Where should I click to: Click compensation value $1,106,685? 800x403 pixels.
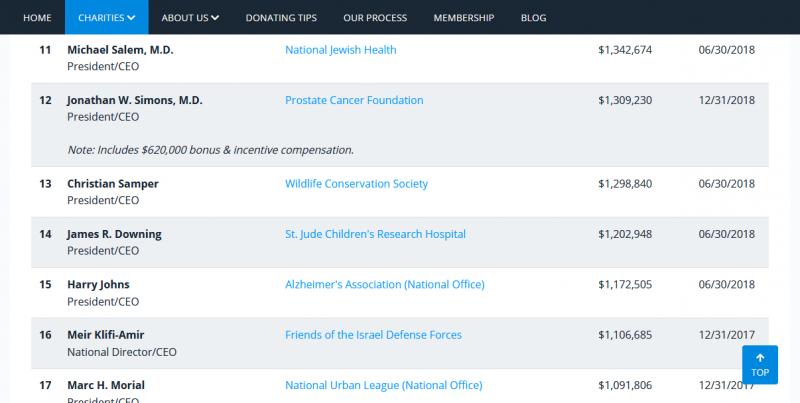pyautogui.click(x=625, y=335)
